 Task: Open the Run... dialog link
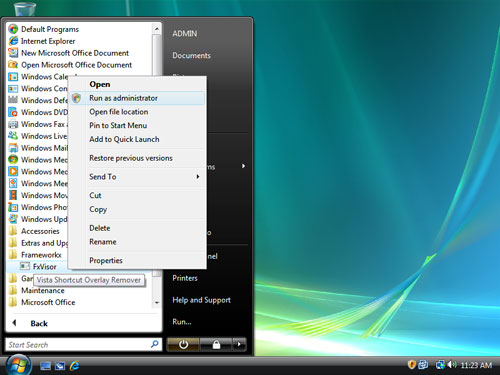coord(182,322)
